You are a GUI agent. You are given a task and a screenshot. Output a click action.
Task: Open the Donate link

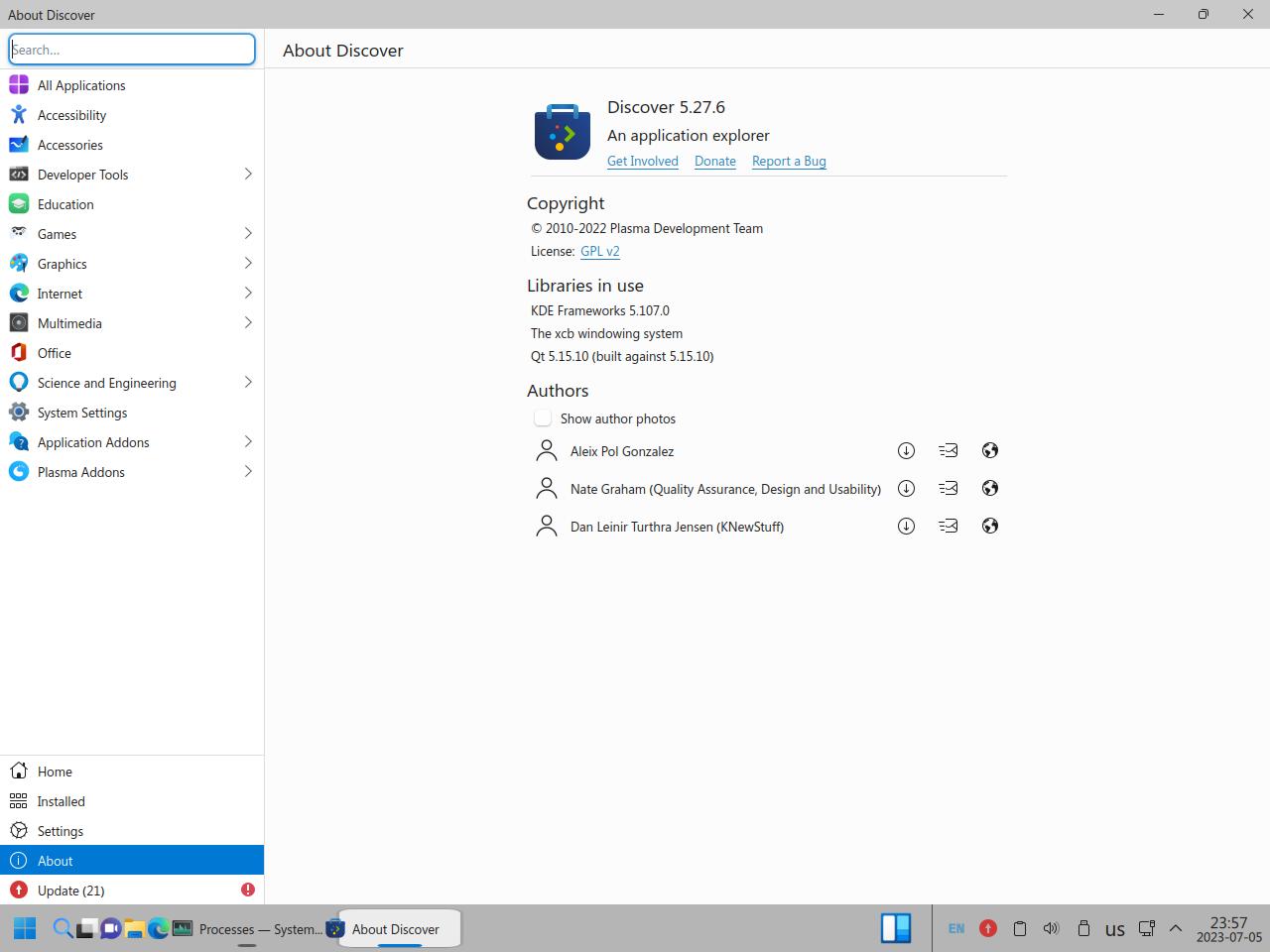[x=715, y=161]
